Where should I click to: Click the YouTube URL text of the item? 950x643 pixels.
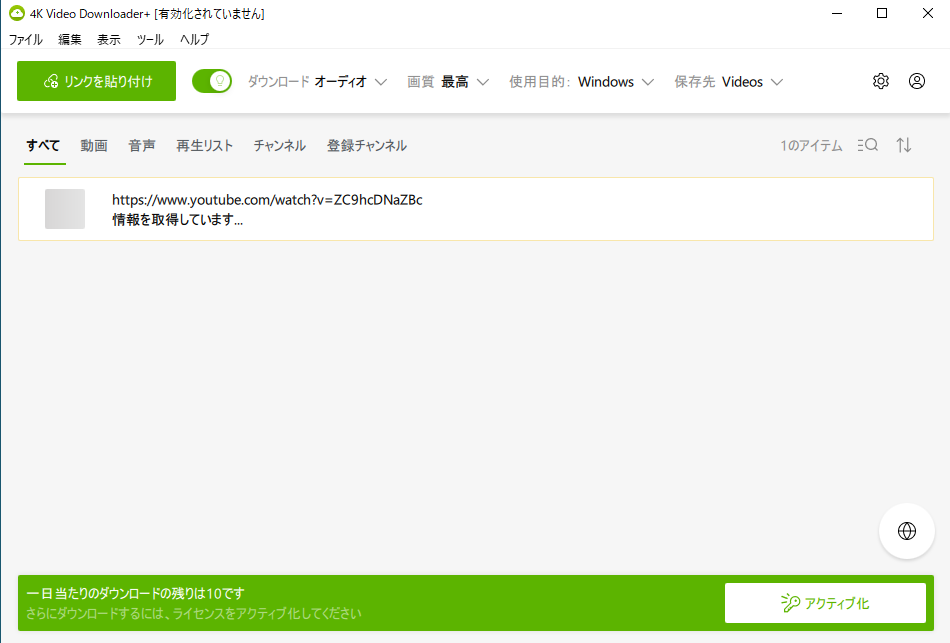[267, 200]
